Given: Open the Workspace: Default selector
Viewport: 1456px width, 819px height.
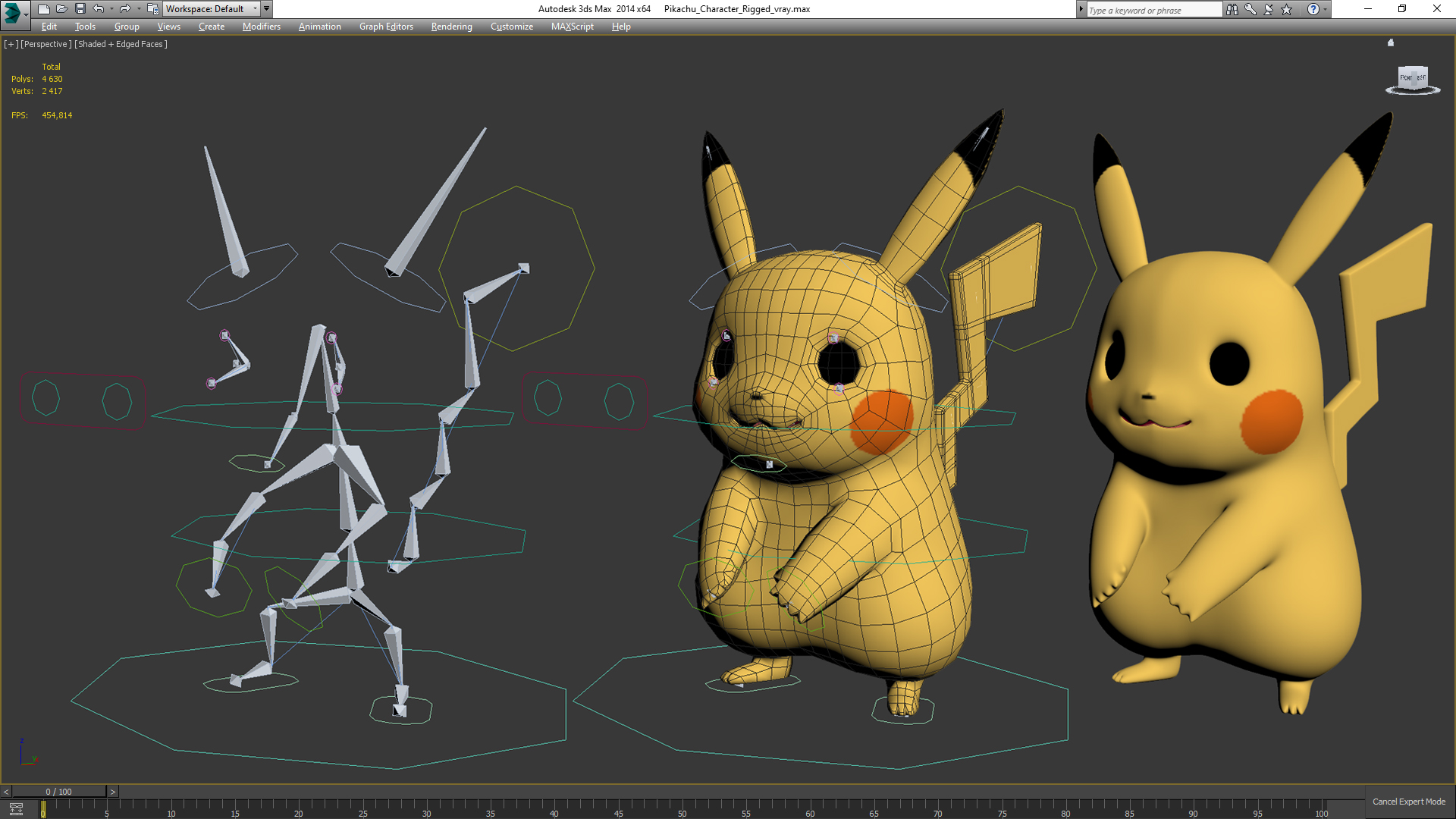Looking at the screenshot, I should pyautogui.click(x=212, y=9).
